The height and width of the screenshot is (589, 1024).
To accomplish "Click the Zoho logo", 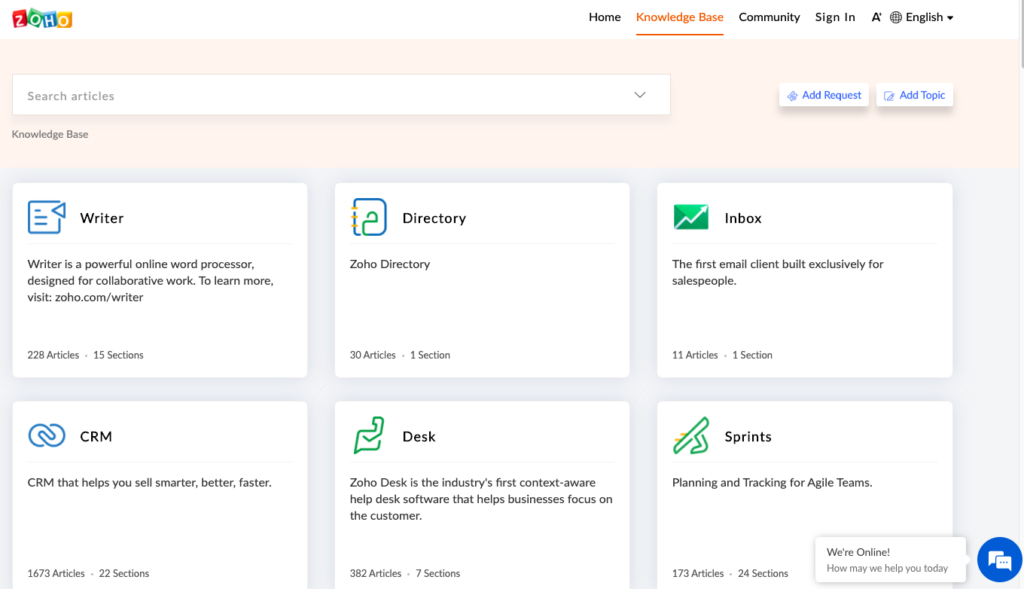I will point(42,18).
